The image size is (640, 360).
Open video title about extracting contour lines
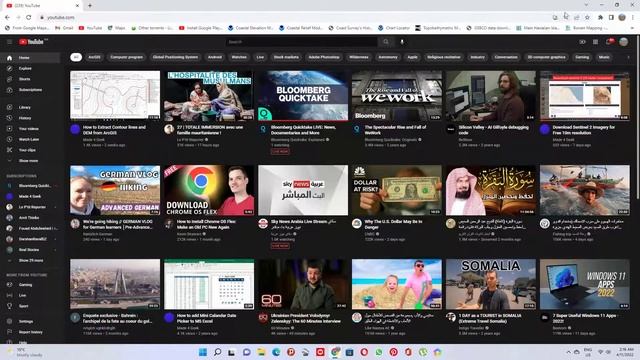pos(115,130)
